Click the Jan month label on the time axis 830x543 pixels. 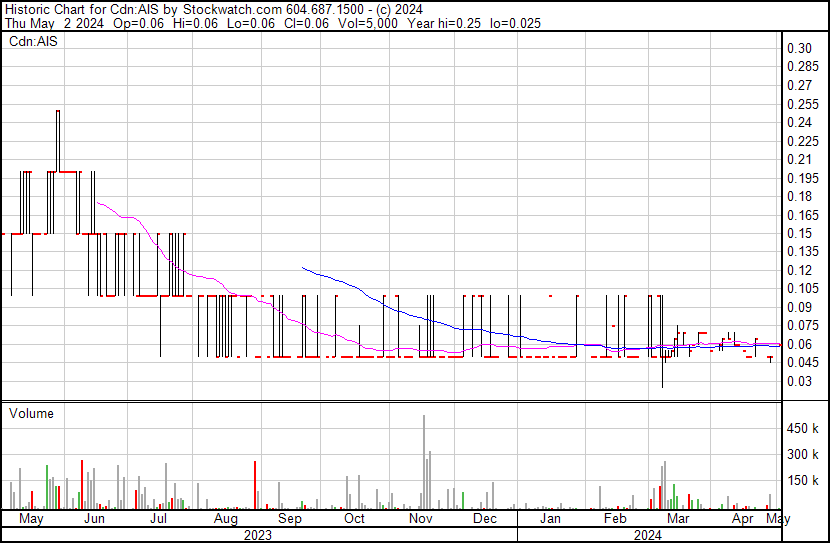pyautogui.click(x=549, y=519)
